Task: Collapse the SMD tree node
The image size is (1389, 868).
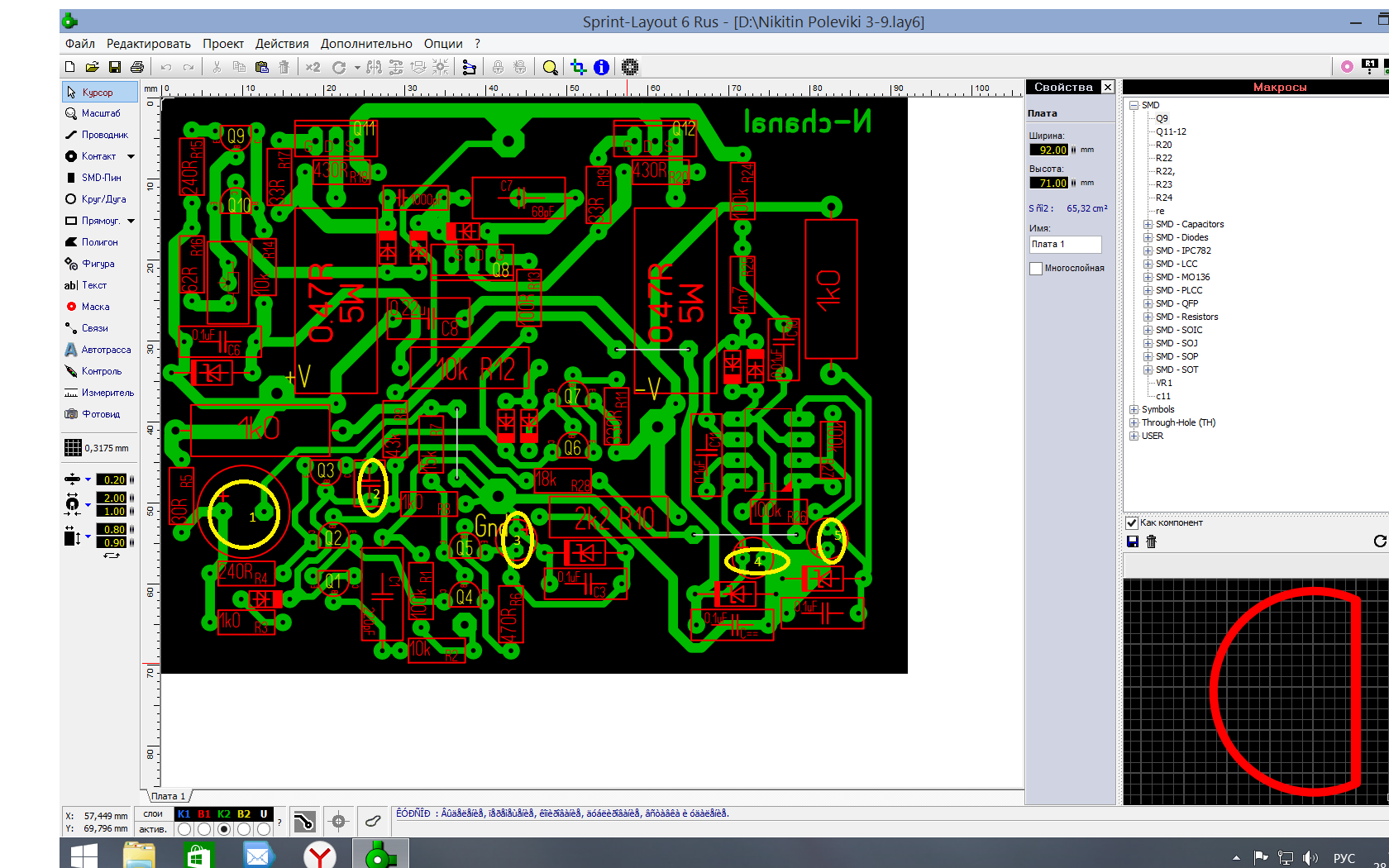Action: click(1134, 105)
